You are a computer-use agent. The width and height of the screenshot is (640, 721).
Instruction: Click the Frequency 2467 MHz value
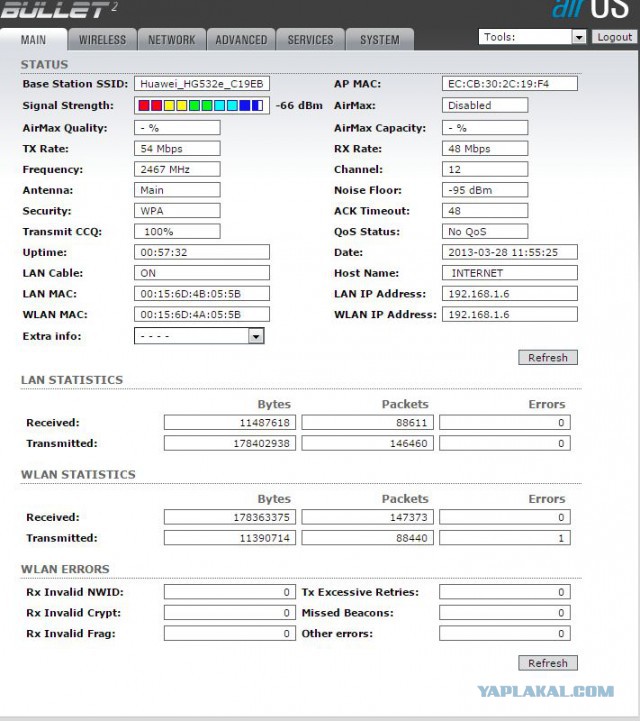tap(177, 169)
